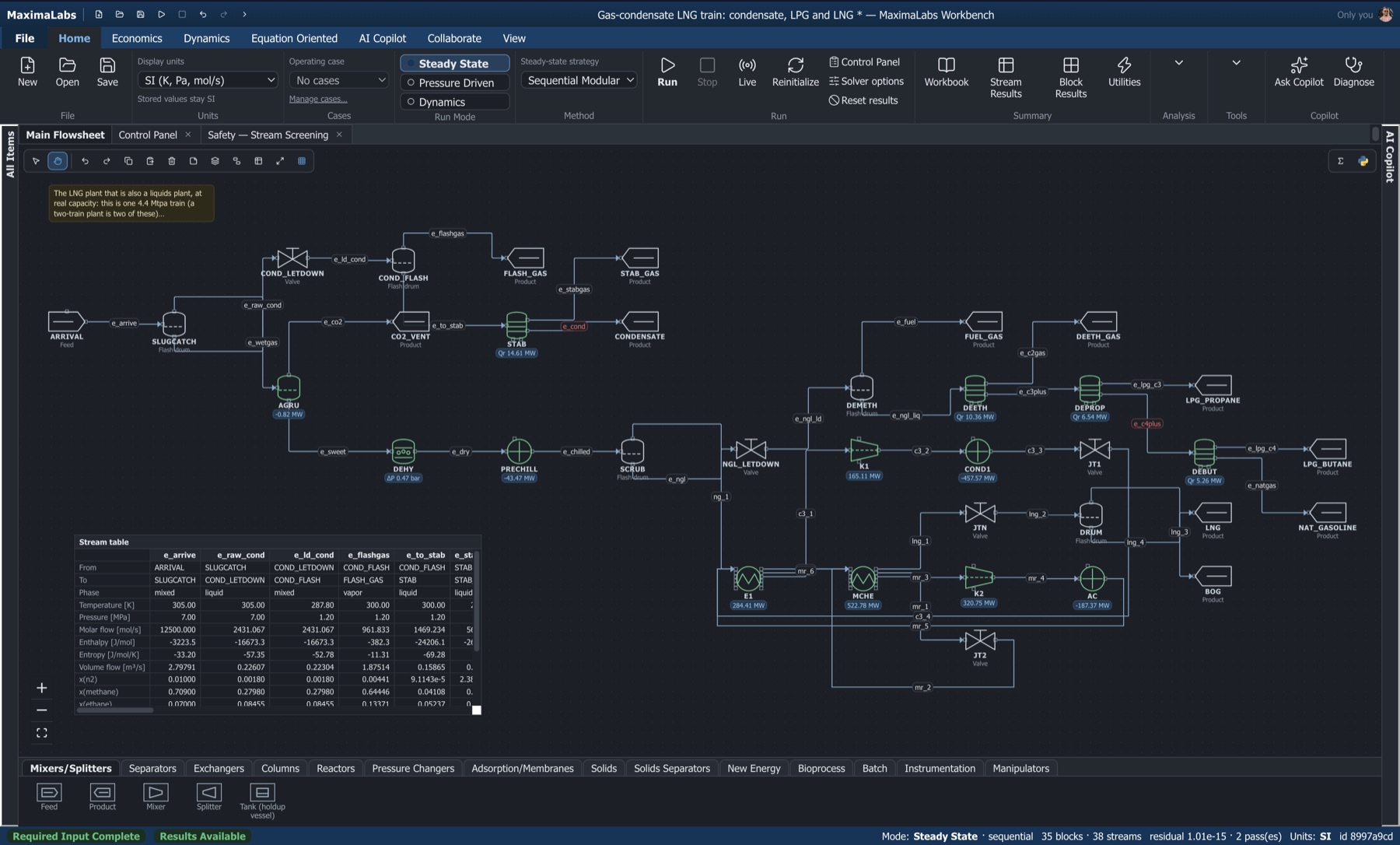The height and width of the screenshot is (845, 1400).
Task: Click the Run simulation button
Action: [x=667, y=72]
